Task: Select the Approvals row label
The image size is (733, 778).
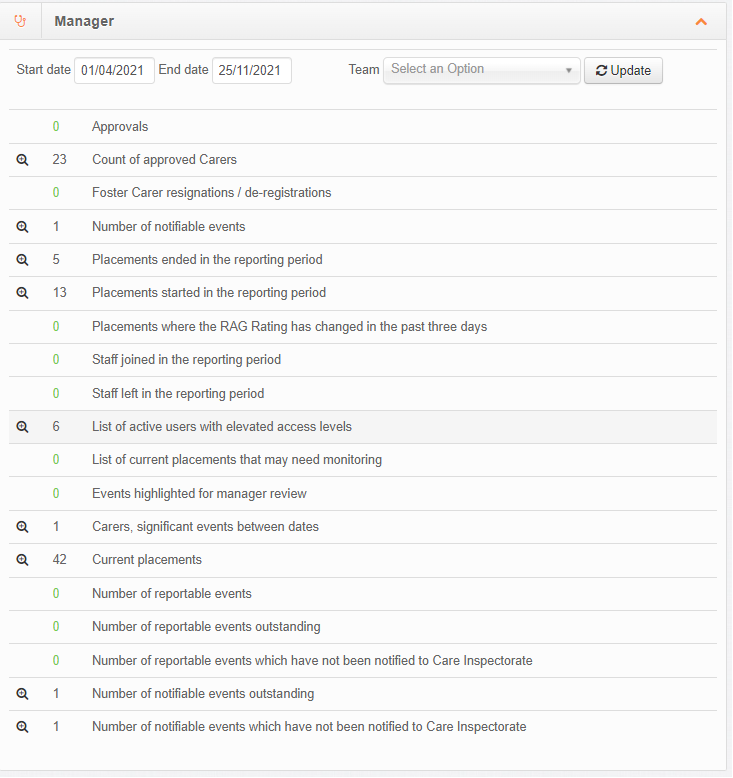Action: point(120,127)
